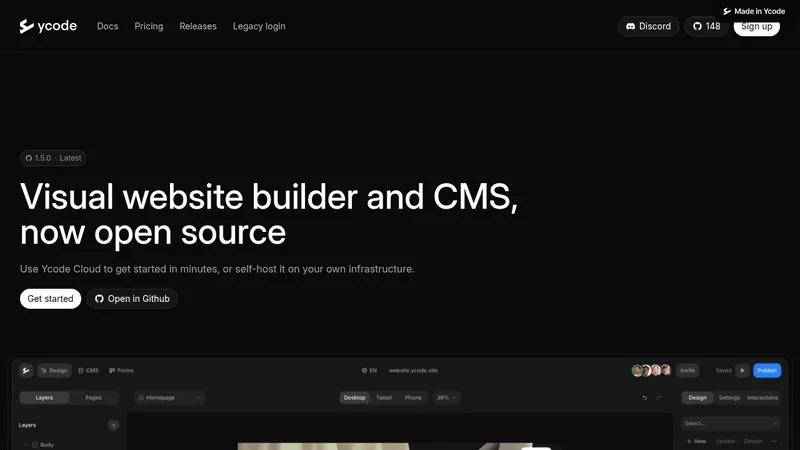Join the Discord community button

[x=648, y=26]
